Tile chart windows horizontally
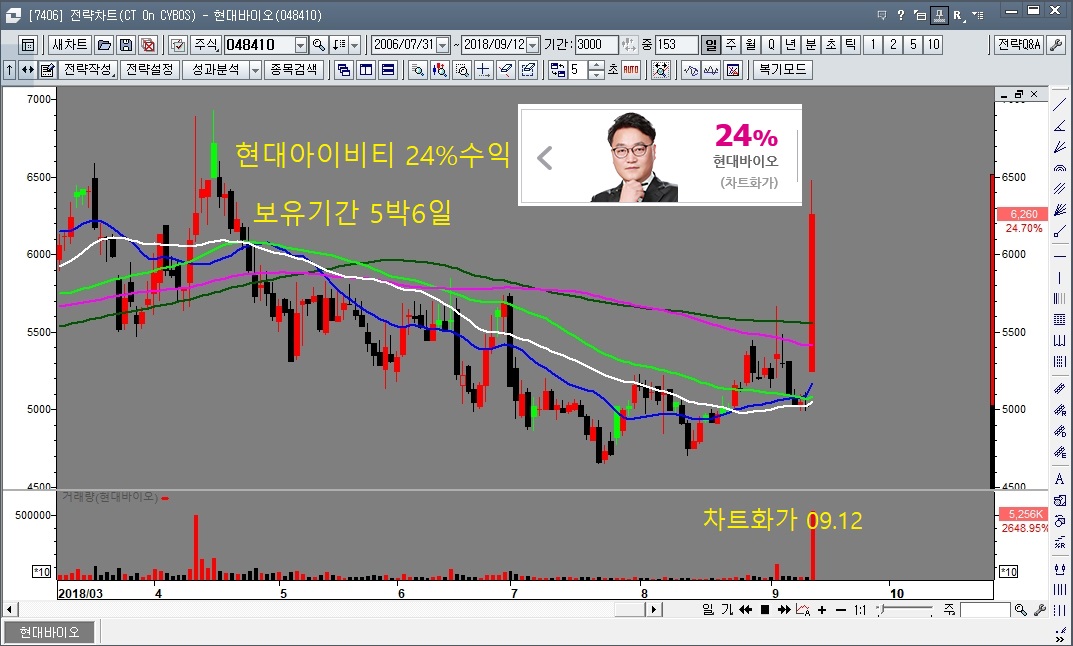Image resolution: width=1073 pixels, height=646 pixels. click(388, 70)
